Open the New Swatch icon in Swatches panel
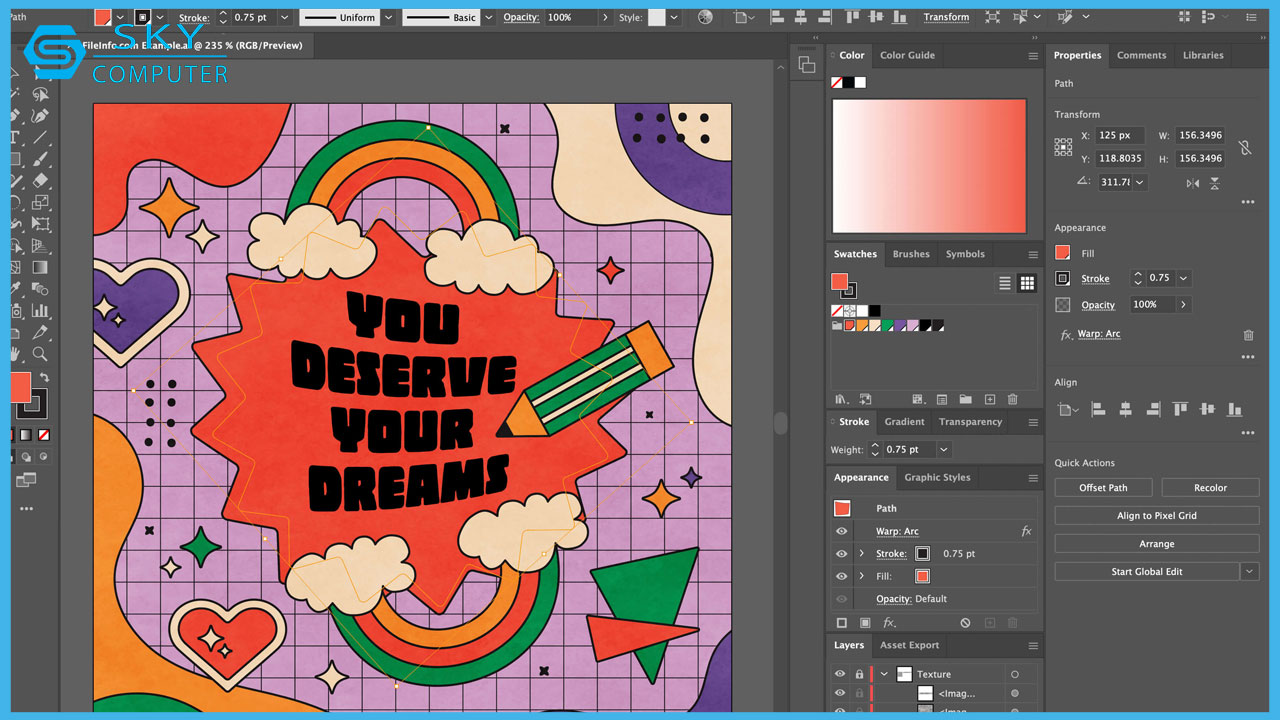 [990, 399]
